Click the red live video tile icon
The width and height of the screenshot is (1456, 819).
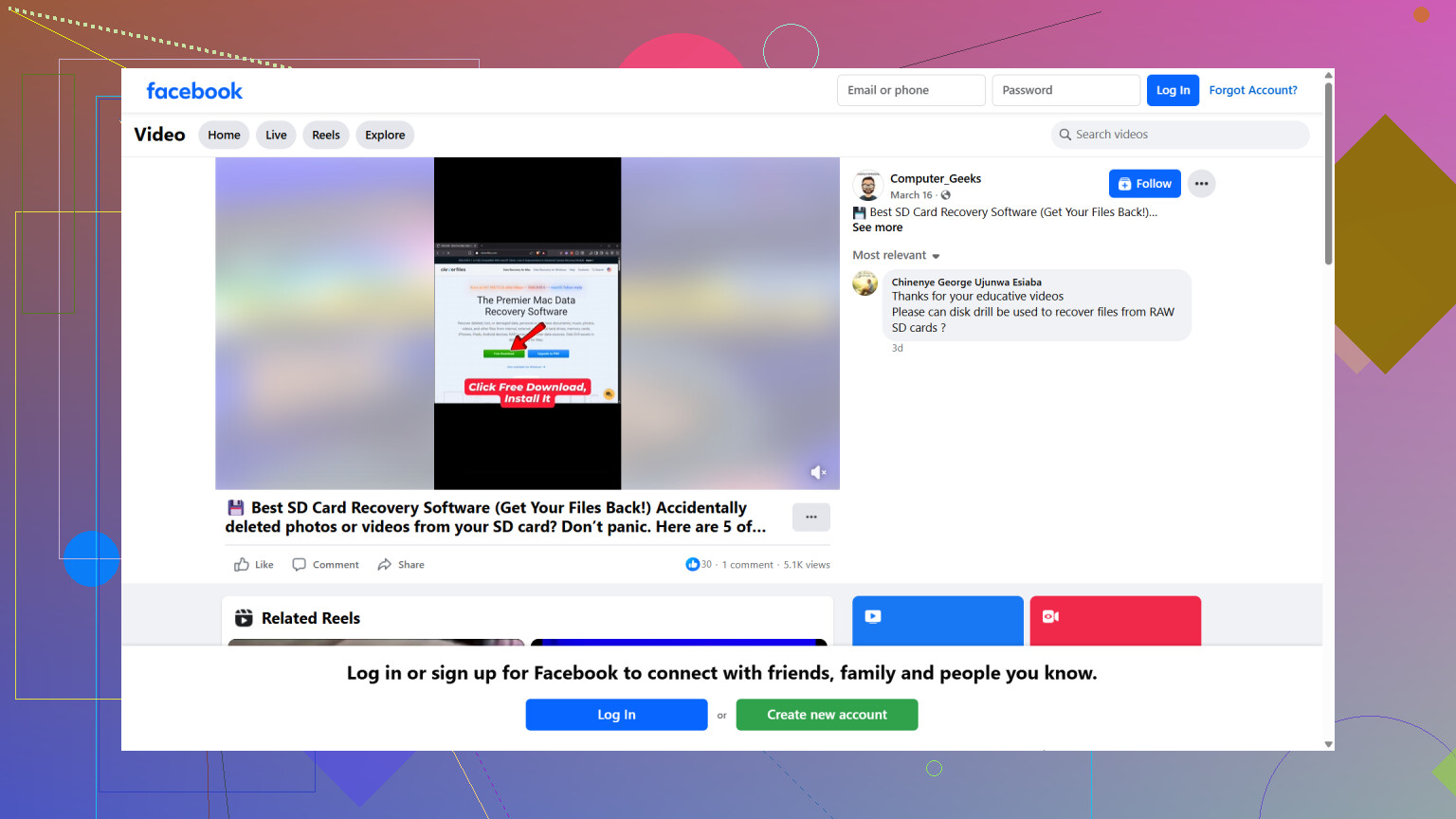1050,616
